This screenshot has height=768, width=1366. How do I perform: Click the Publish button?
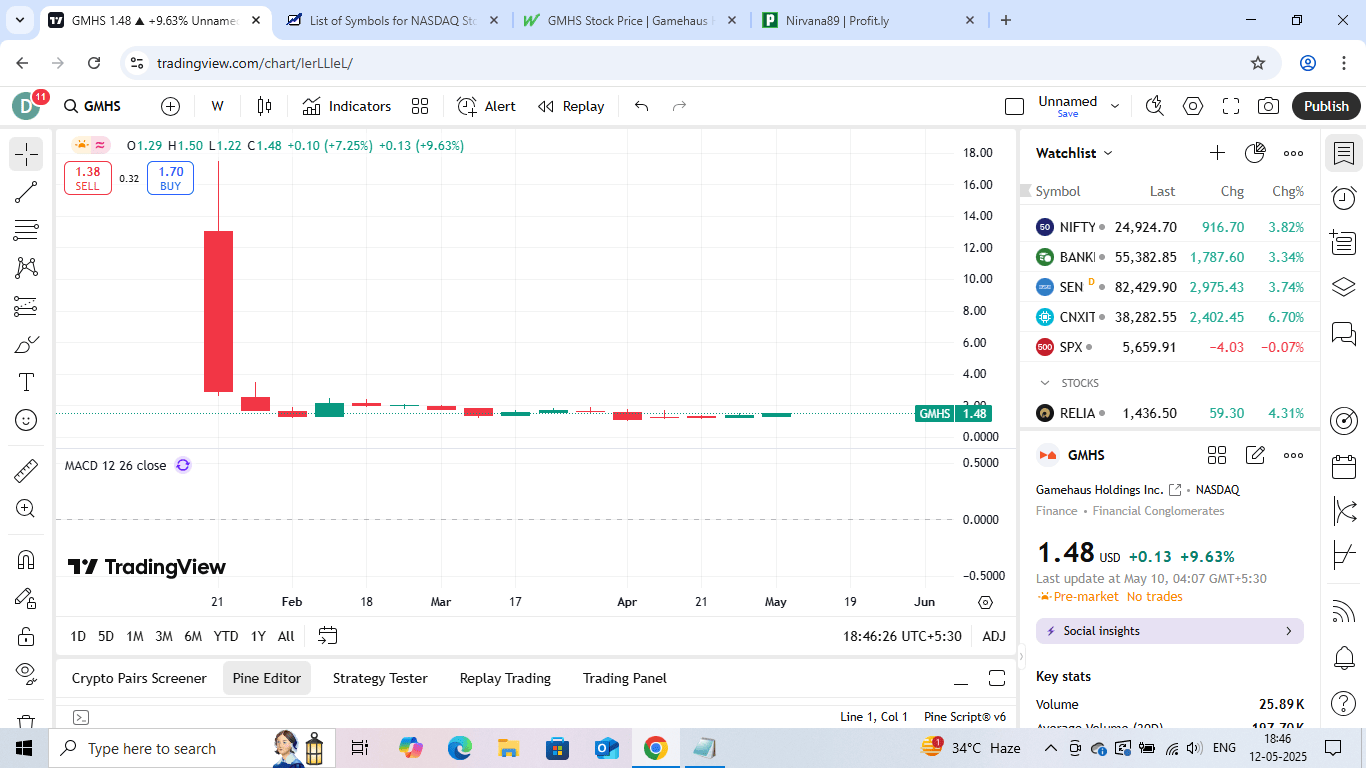1326,106
